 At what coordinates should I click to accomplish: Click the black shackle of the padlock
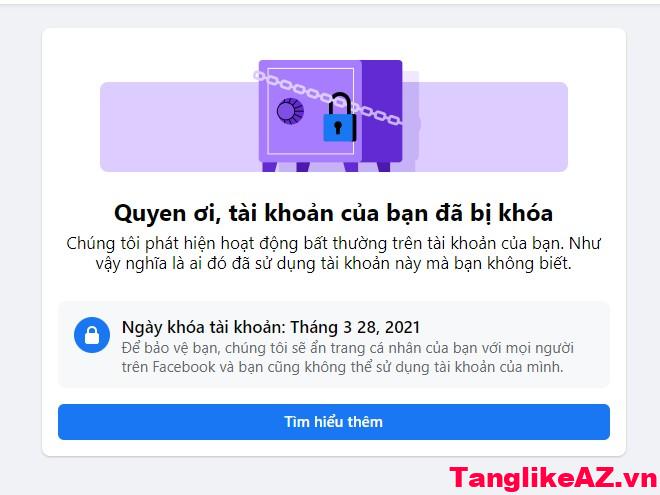[x=341, y=104]
